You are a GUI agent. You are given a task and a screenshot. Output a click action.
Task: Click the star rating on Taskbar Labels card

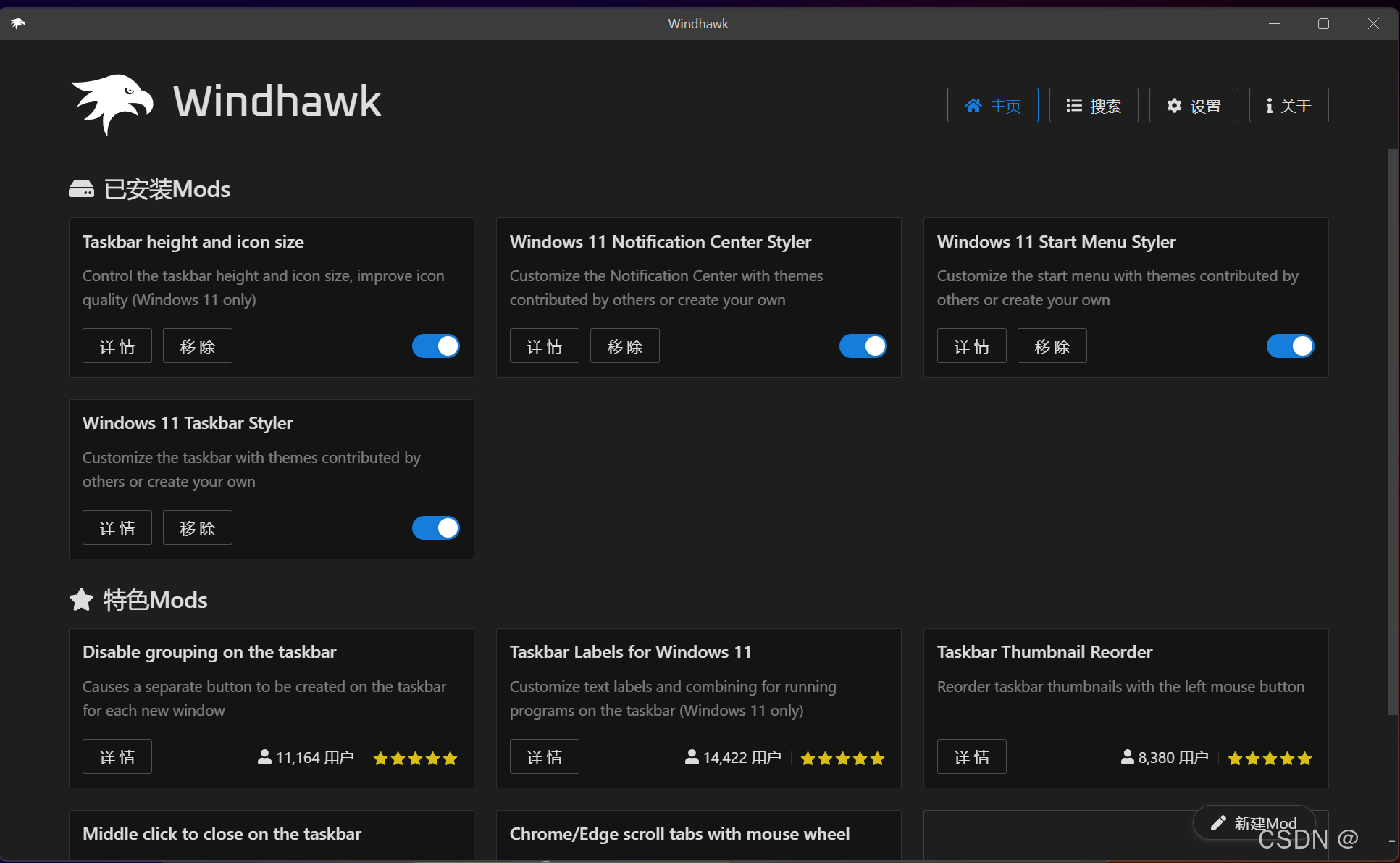click(842, 758)
